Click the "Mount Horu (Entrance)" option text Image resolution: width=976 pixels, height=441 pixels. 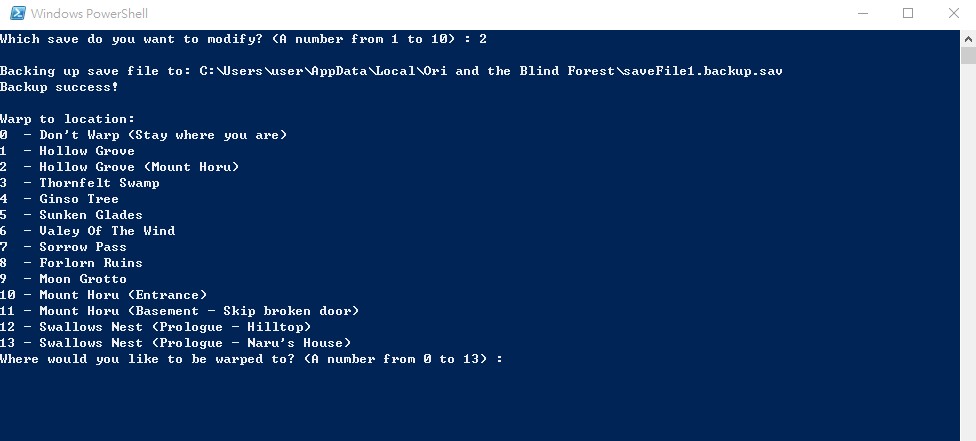coord(123,295)
